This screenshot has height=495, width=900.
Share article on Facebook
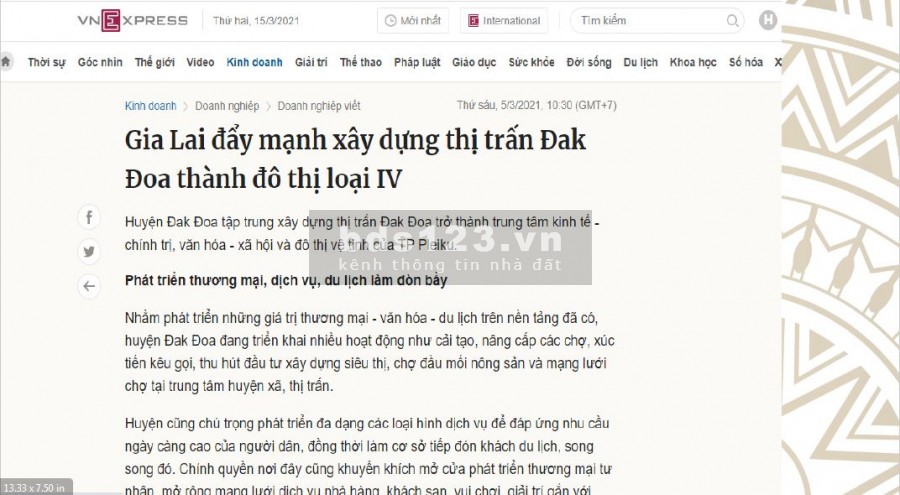coord(89,217)
